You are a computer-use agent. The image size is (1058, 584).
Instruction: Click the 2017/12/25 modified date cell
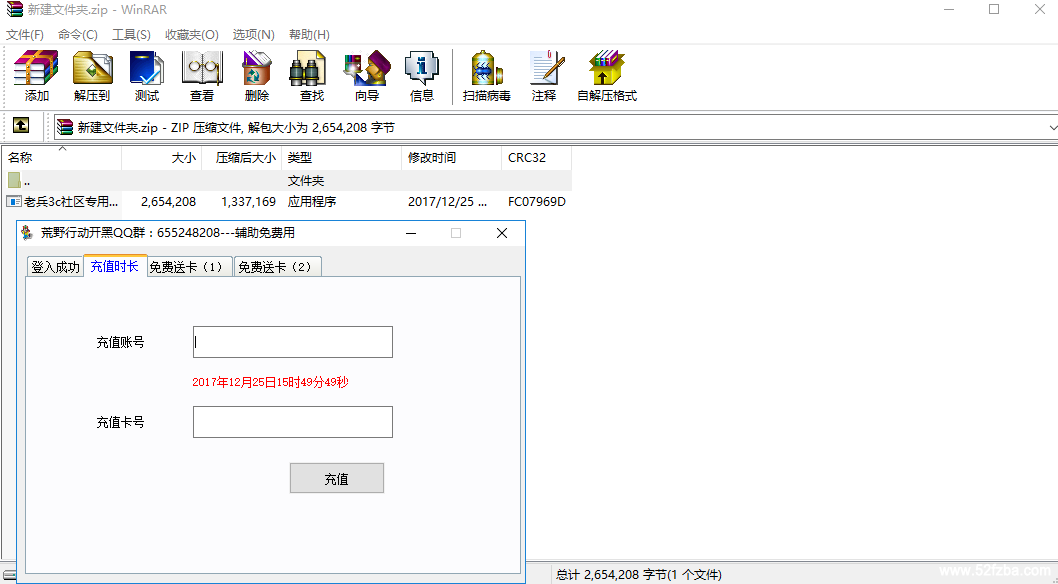[448, 201]
